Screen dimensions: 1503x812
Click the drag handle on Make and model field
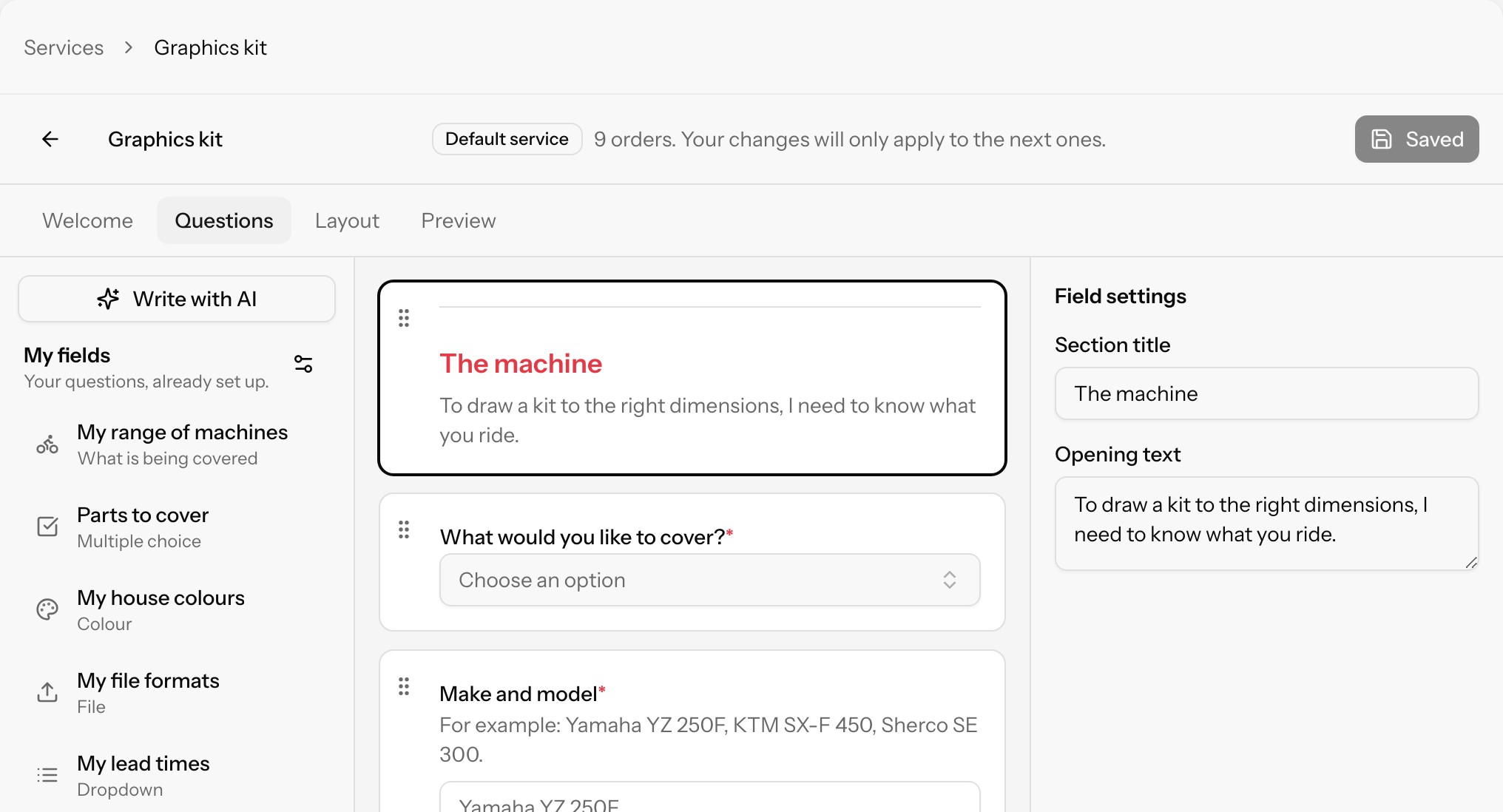pyautogui.click(x=404, y=686)
